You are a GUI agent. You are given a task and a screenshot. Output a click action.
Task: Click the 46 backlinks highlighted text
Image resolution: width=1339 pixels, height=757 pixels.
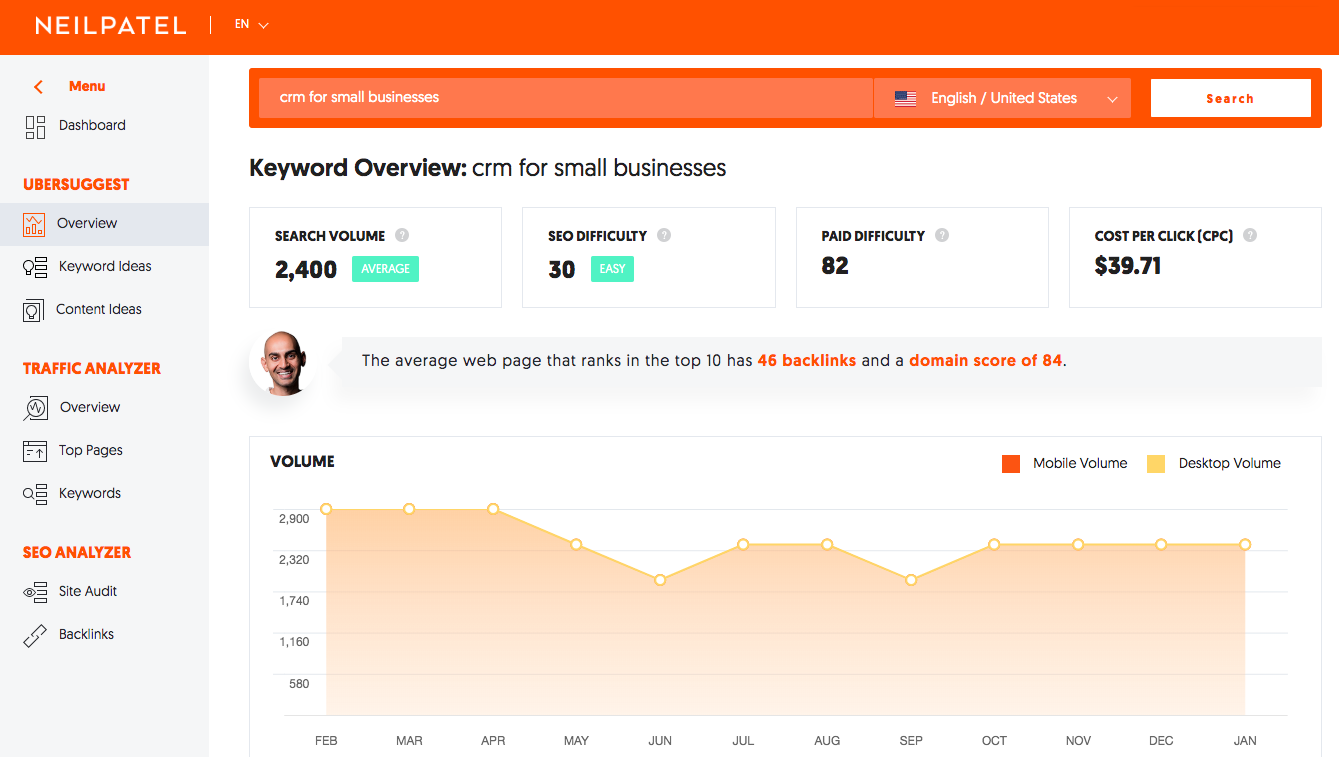pyautogui.click(x=807, y=361)
